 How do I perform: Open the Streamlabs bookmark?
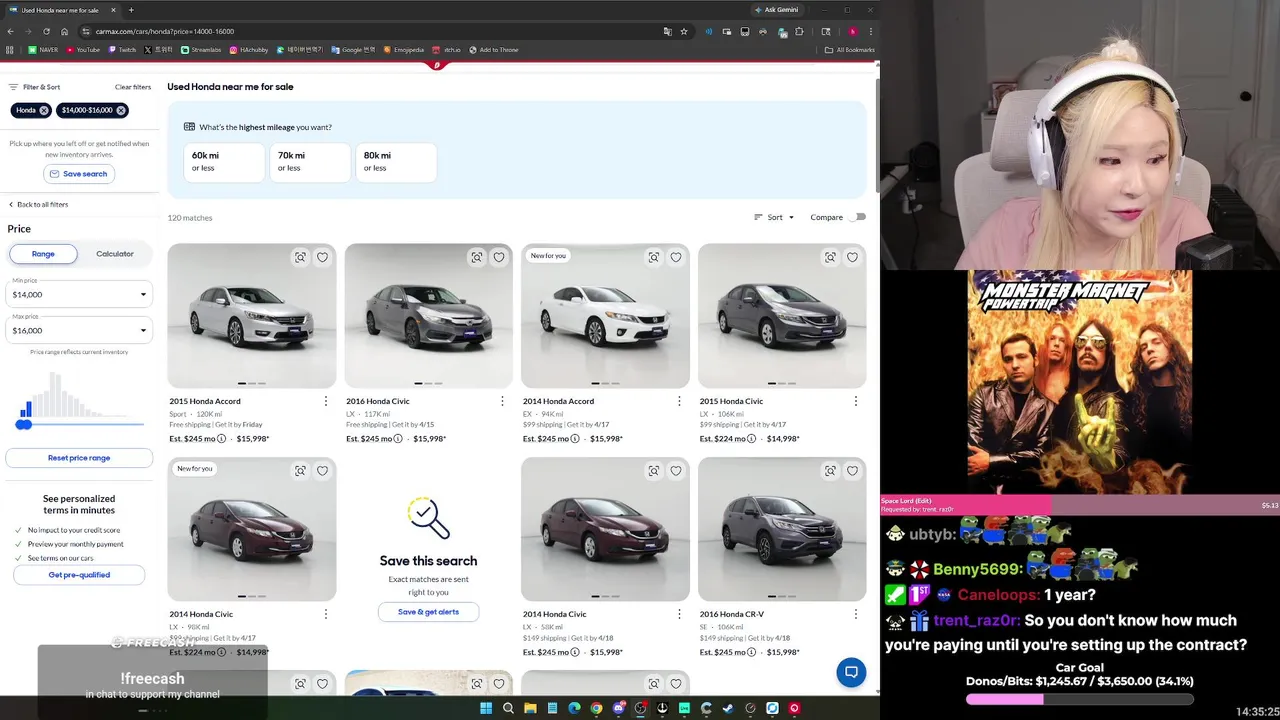(201, 49)
